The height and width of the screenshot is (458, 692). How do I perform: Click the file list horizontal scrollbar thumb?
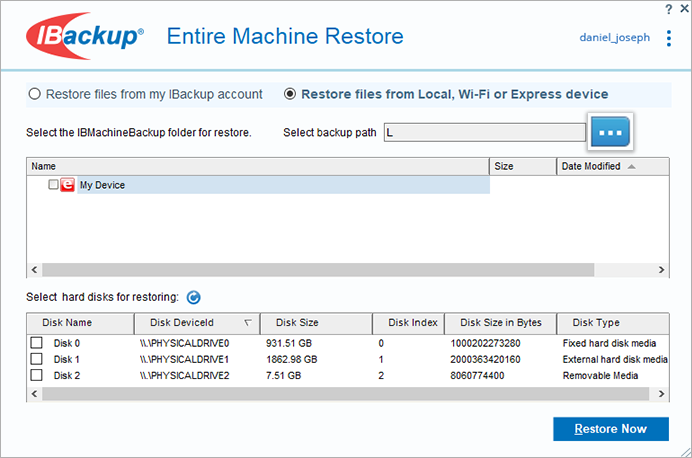(318, 270)
